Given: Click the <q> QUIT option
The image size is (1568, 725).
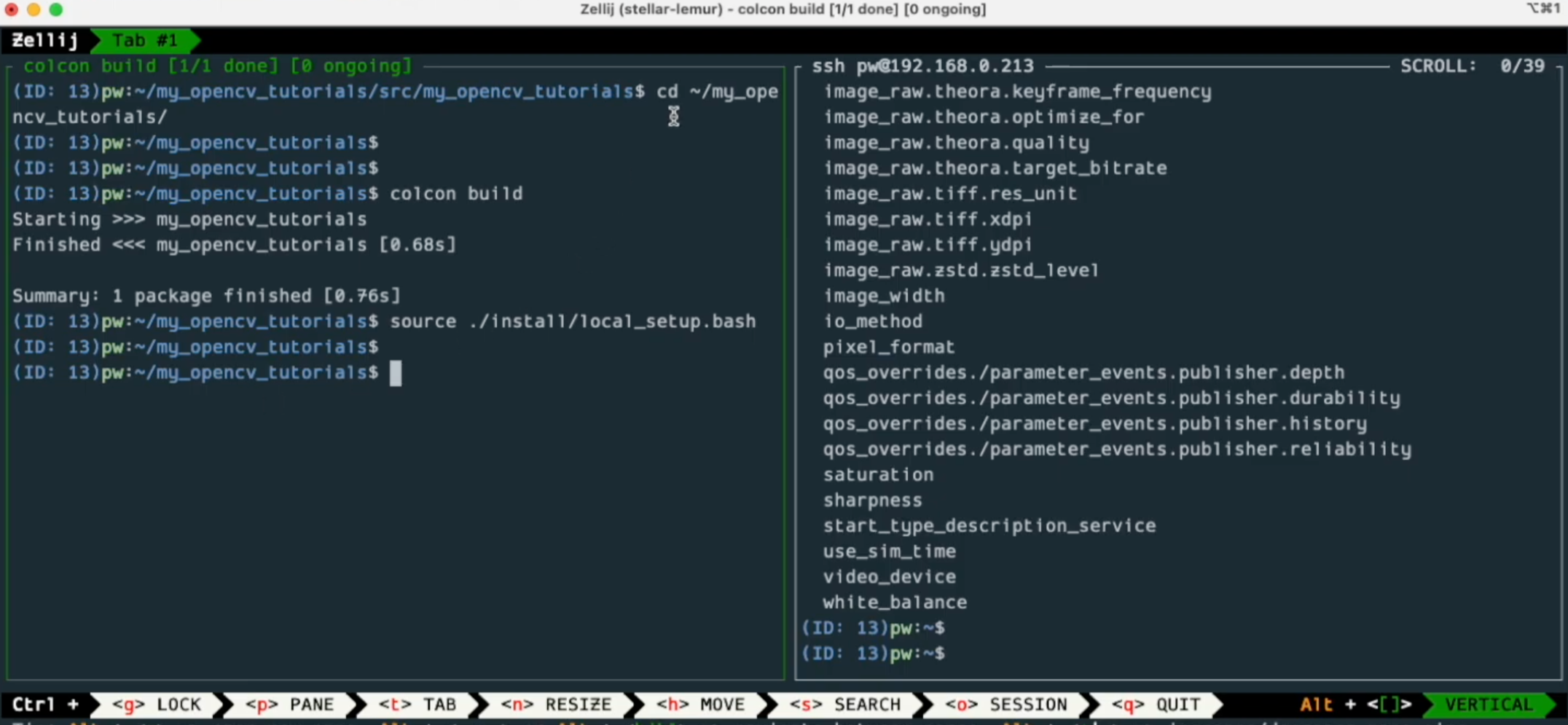Looking at the screenshot, I should (1156, 705).
